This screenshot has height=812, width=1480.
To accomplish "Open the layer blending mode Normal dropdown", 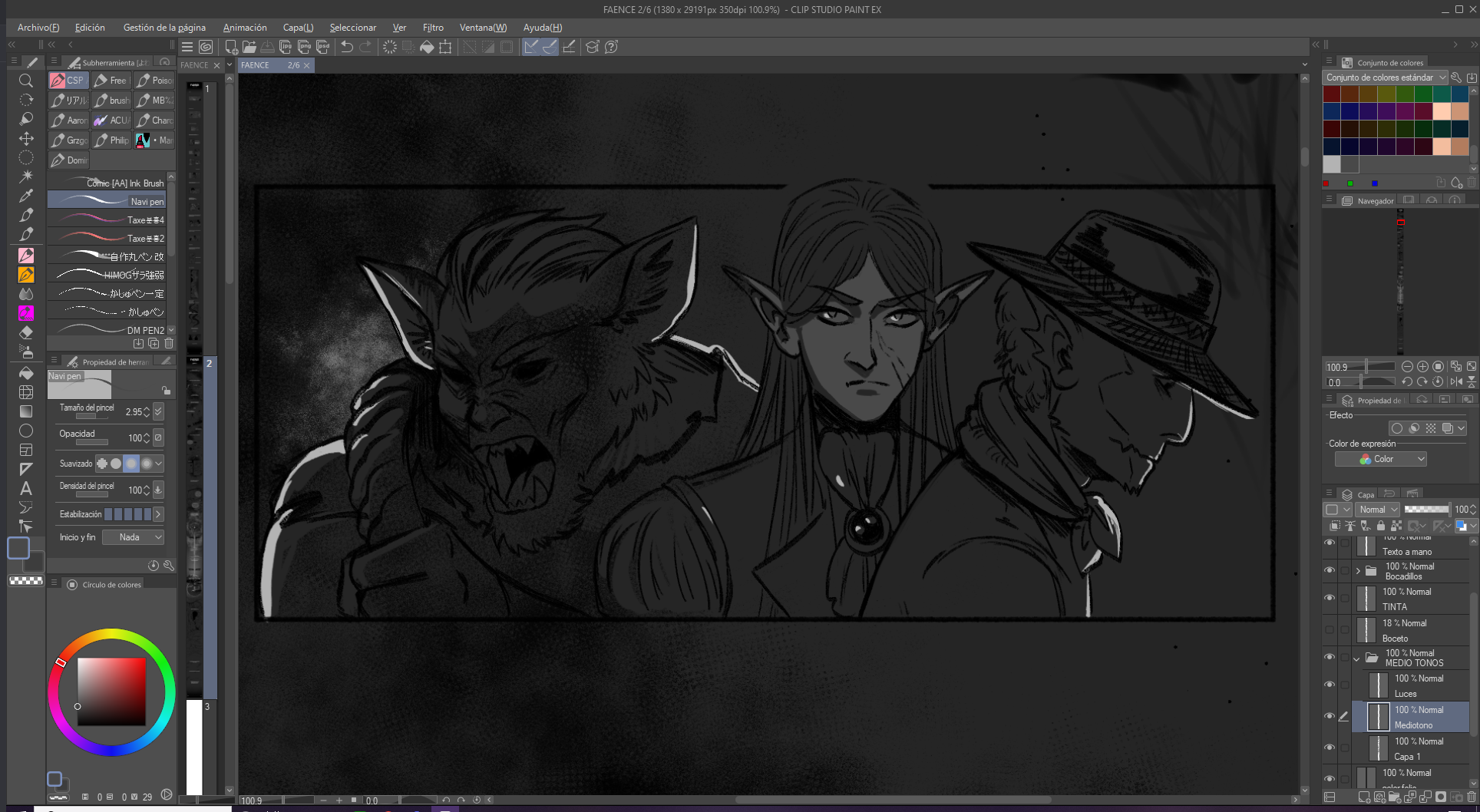I will pyautogui.click(x=1377, y=510).
